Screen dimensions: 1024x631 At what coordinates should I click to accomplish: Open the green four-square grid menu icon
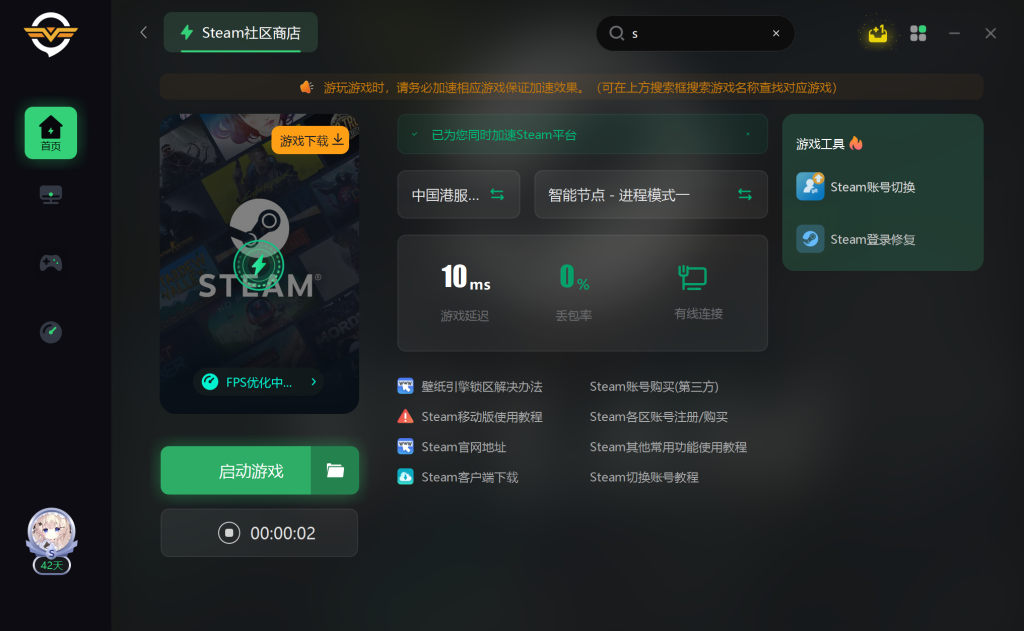point(918,33)
